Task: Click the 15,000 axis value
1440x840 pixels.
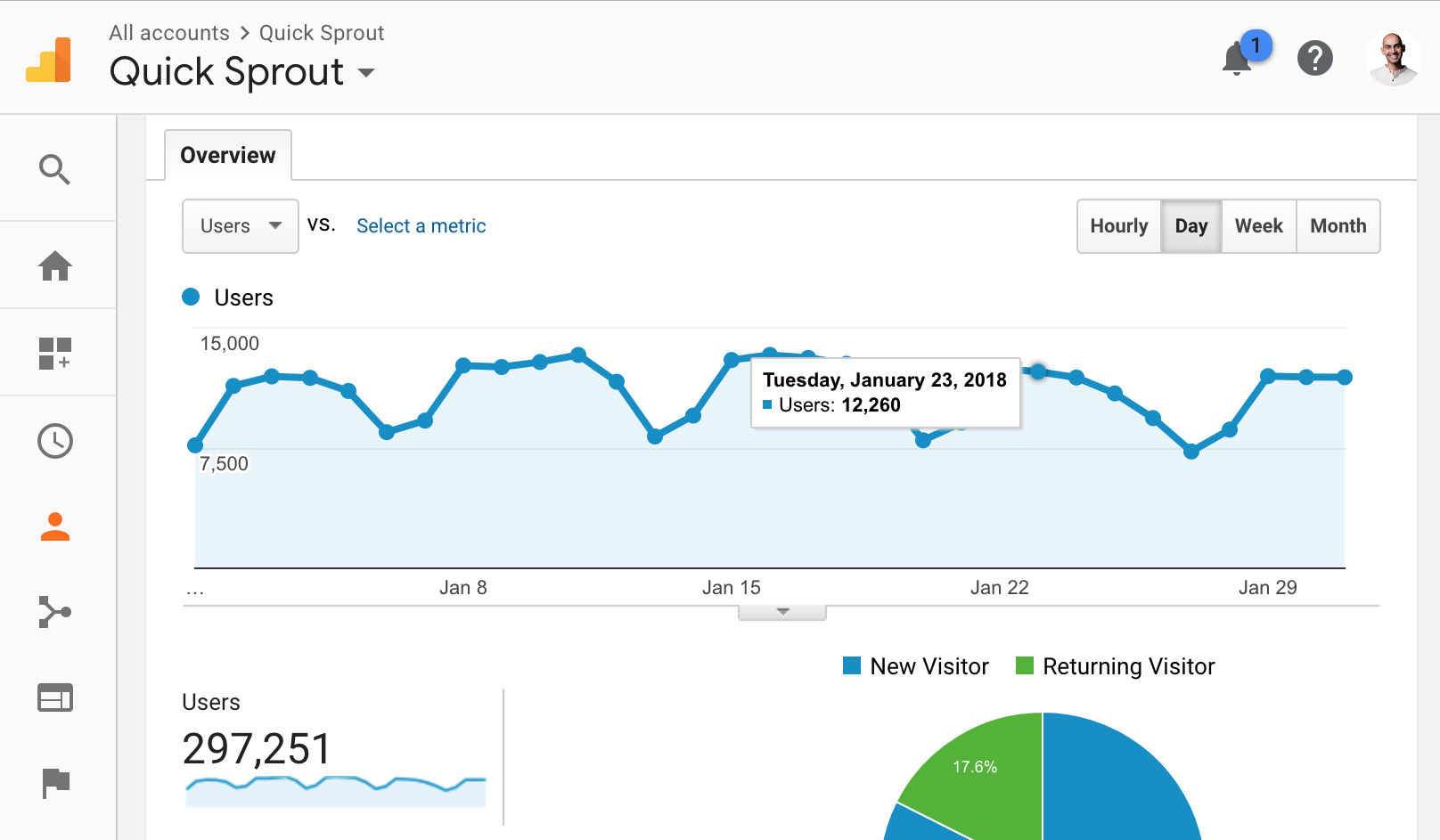Action: (230, 344)
